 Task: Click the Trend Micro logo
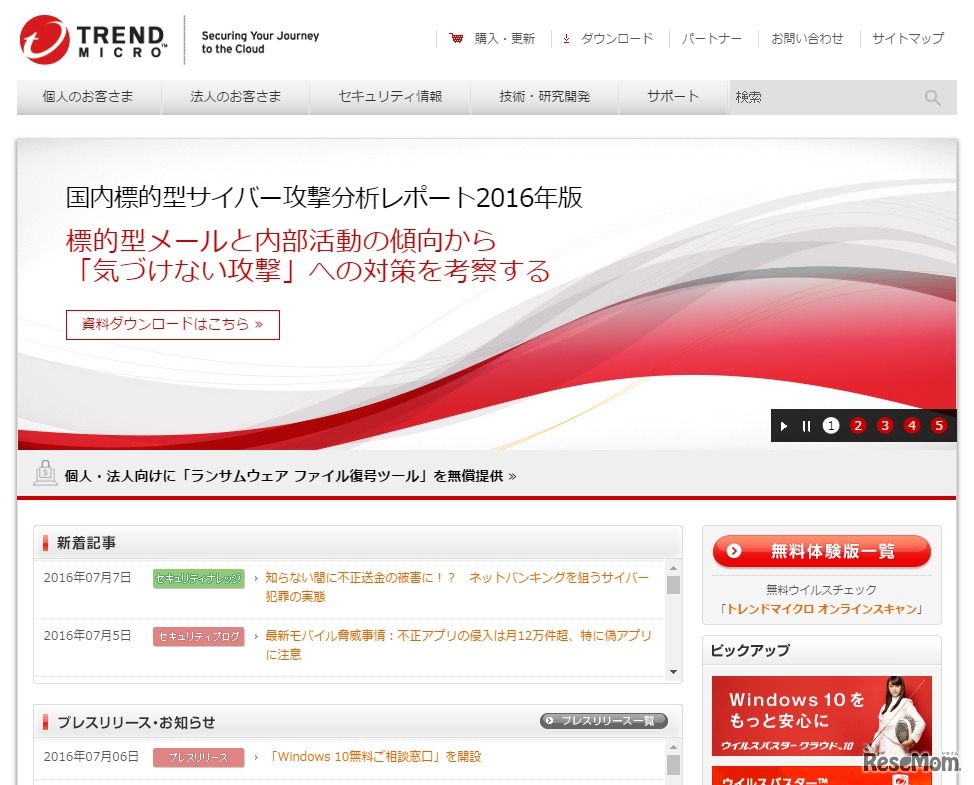click(x=93, y=40)
